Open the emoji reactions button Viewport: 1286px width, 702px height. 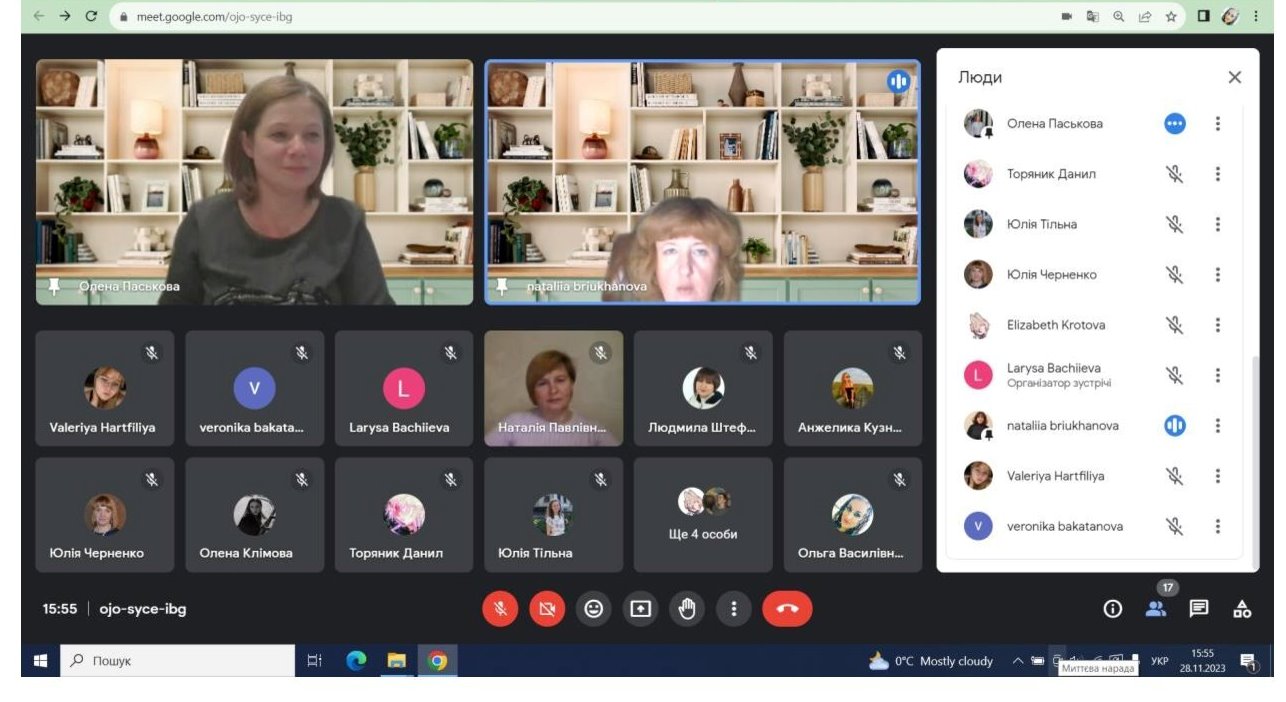594,608
